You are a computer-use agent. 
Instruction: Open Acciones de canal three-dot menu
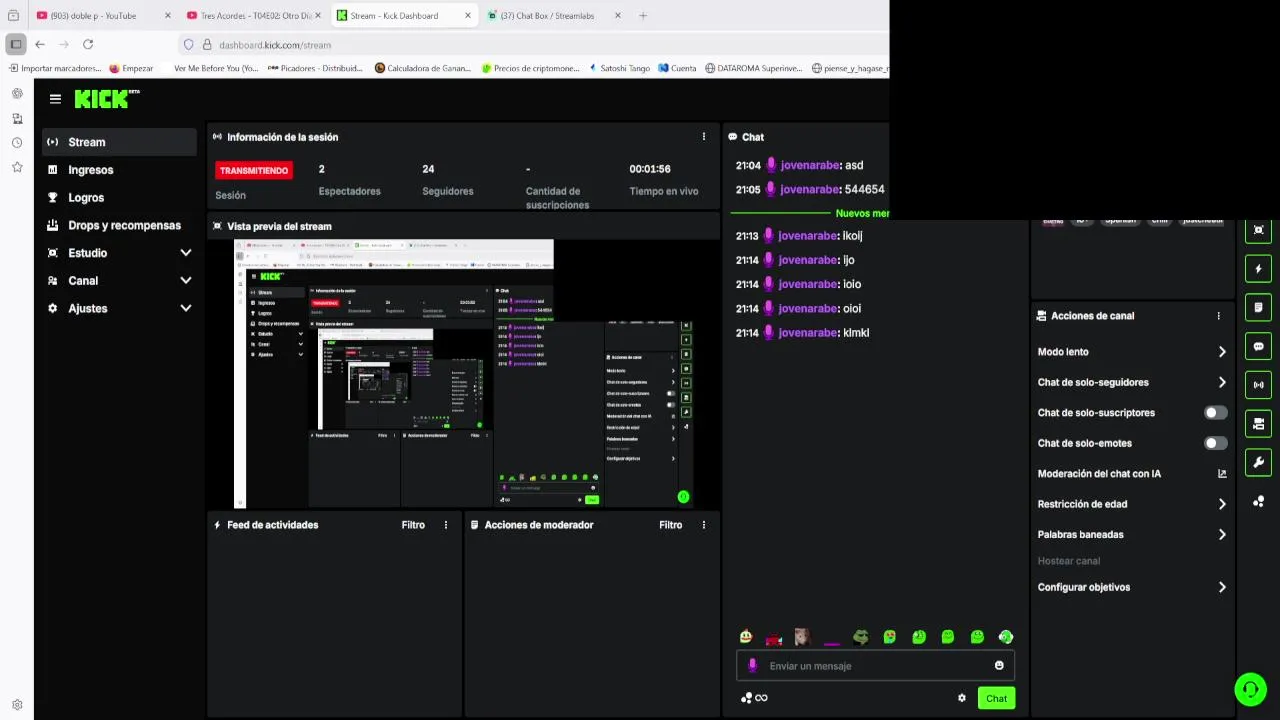coord(1218,316)
